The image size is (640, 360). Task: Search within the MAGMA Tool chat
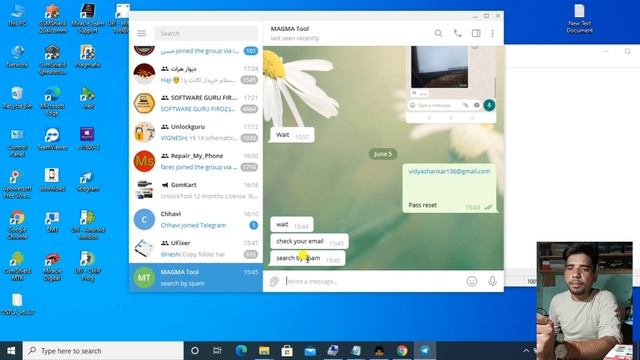coord(438,33)
